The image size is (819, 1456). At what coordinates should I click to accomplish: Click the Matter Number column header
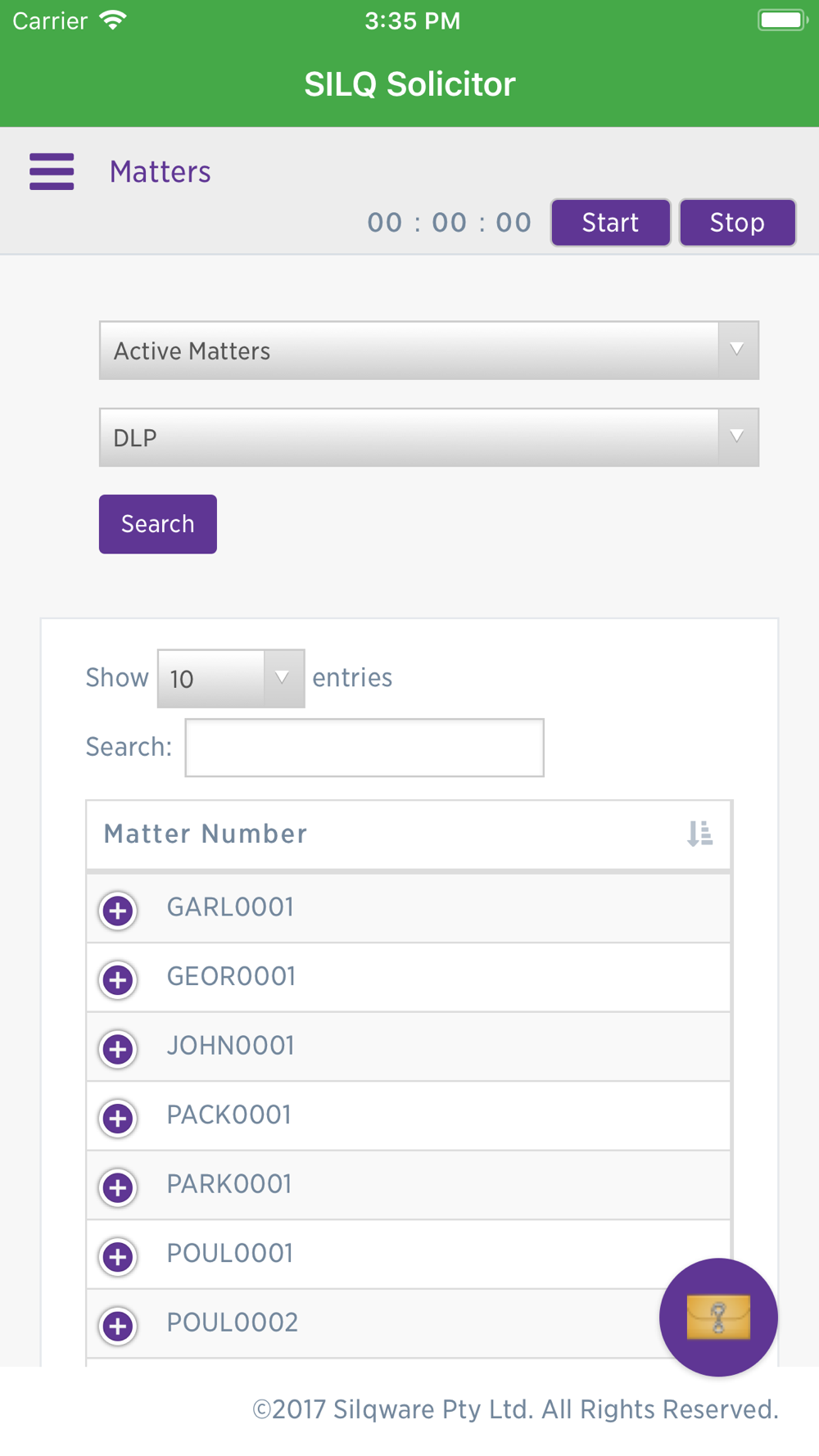(x=409, y=834)
